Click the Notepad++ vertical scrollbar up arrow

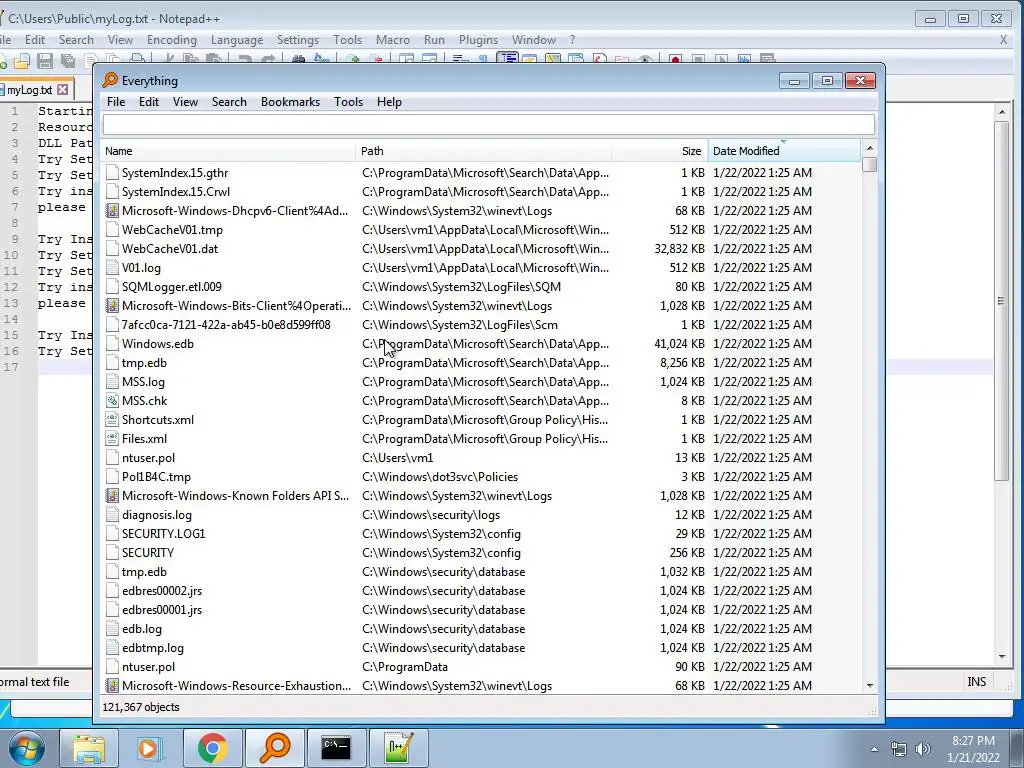coord(1002,112)
